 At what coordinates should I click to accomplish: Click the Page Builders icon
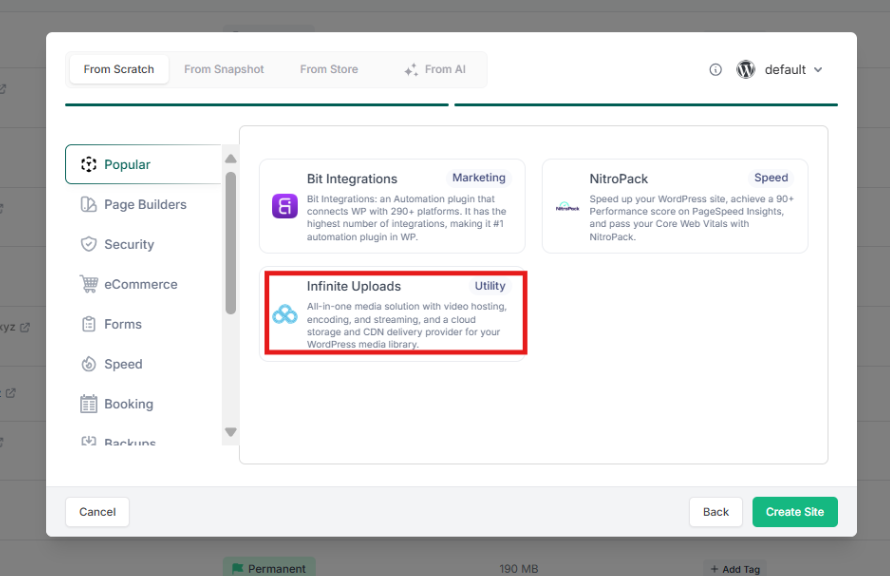coord(89,204)
